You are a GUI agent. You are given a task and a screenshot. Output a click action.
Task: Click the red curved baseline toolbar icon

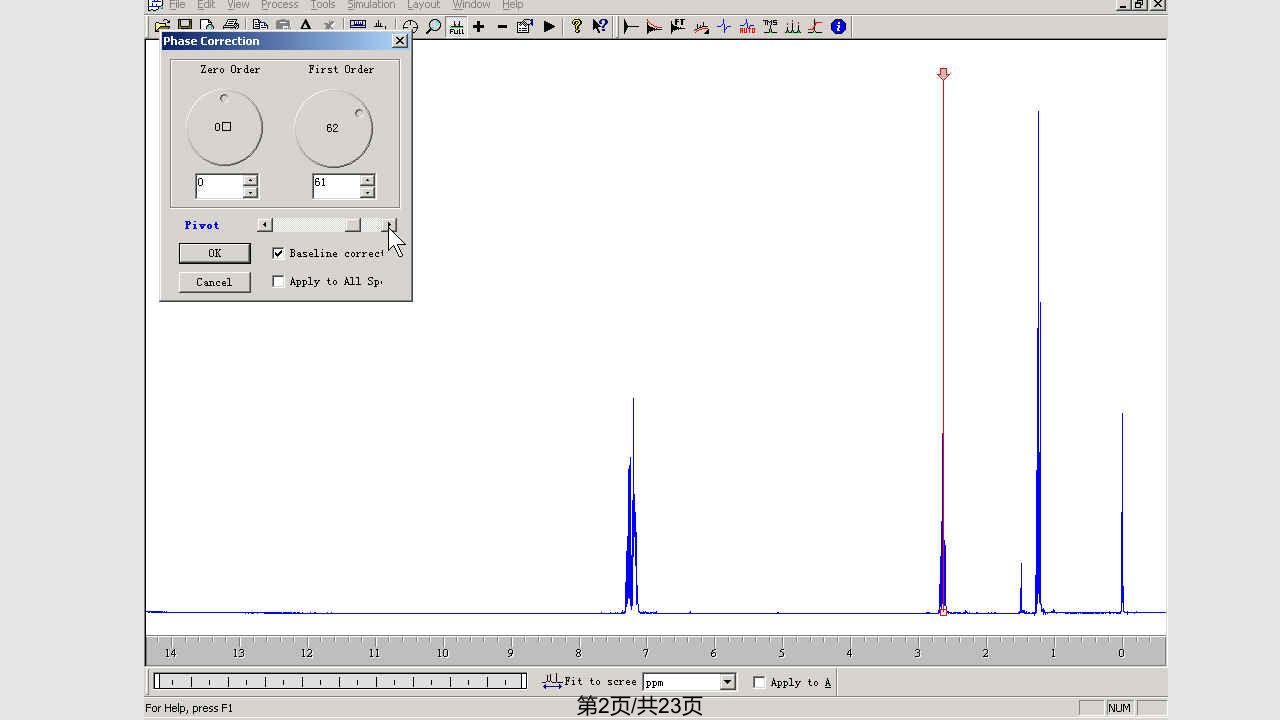[x=701, y=27]
